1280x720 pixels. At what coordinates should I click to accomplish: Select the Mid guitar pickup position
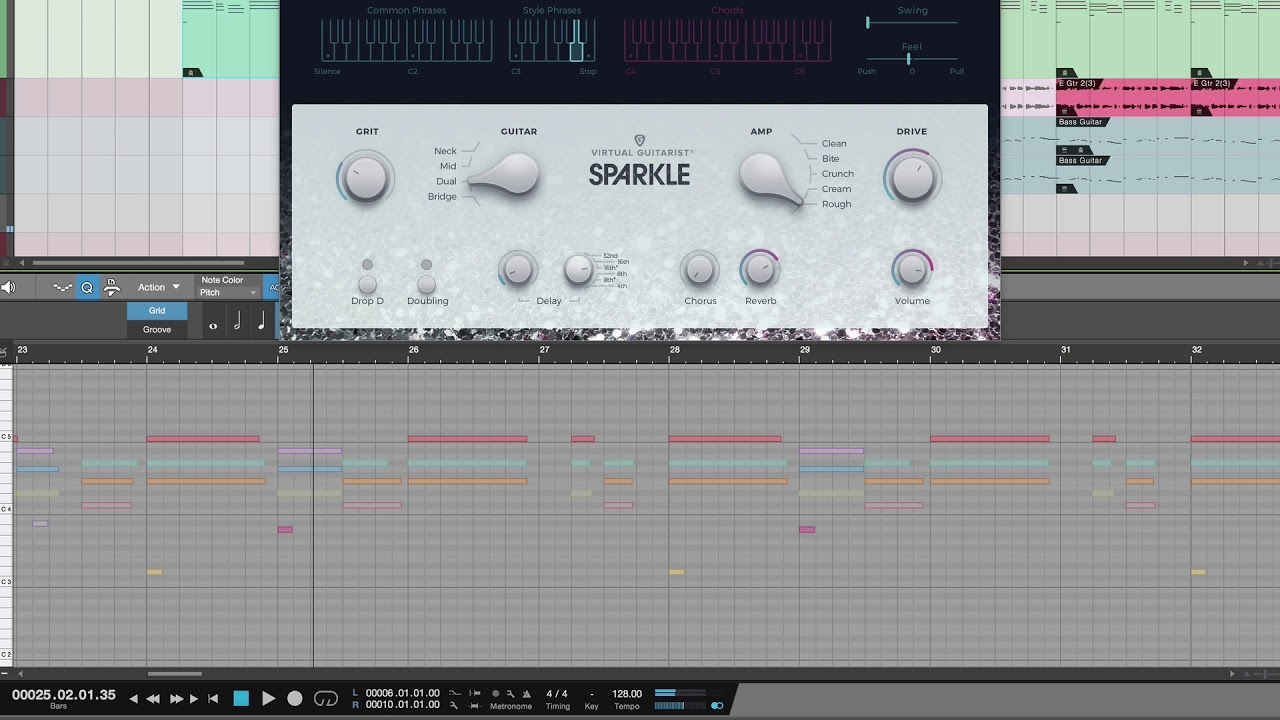pos(448,166)
